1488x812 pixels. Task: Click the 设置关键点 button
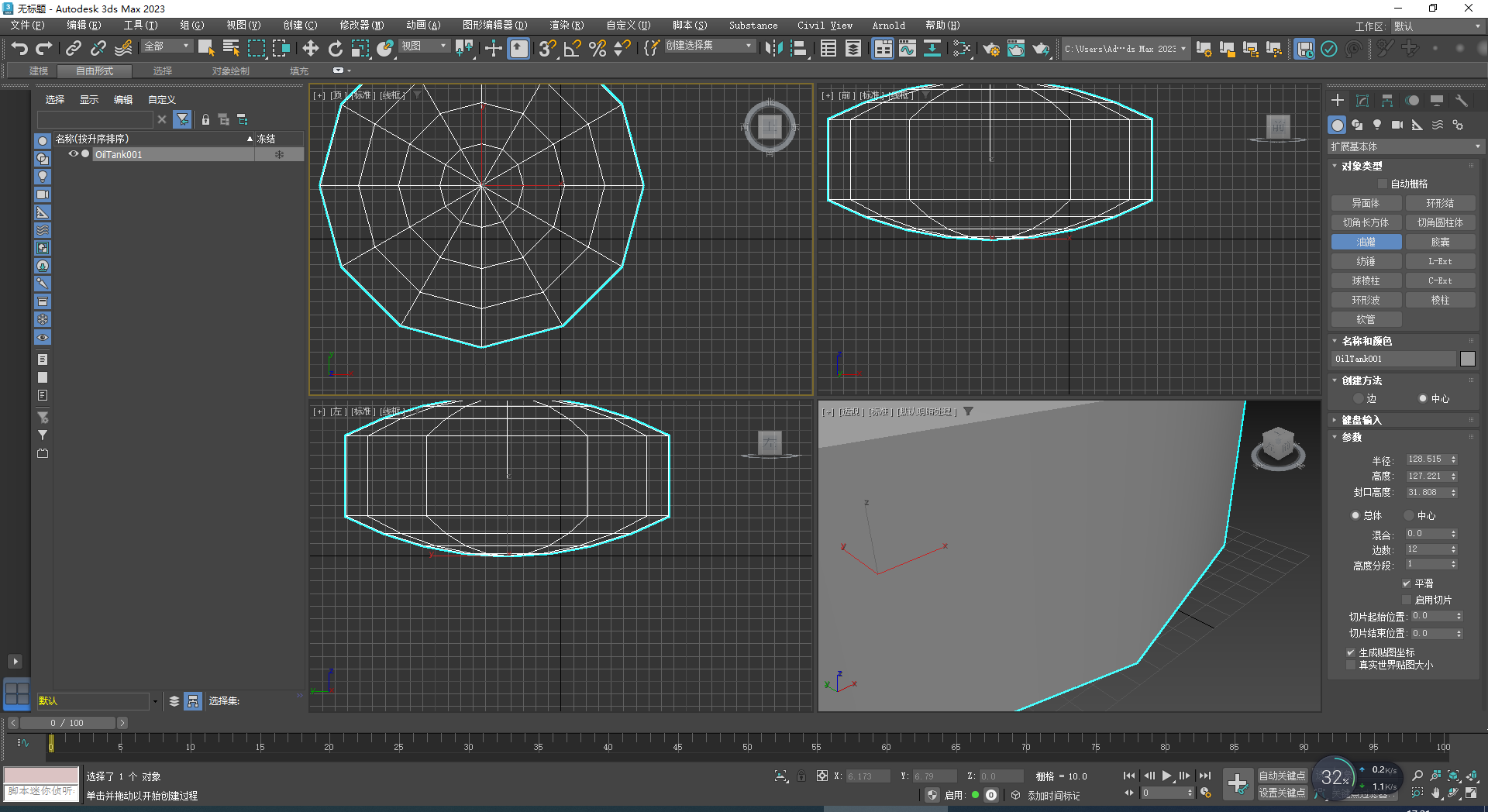(1282, 793)
